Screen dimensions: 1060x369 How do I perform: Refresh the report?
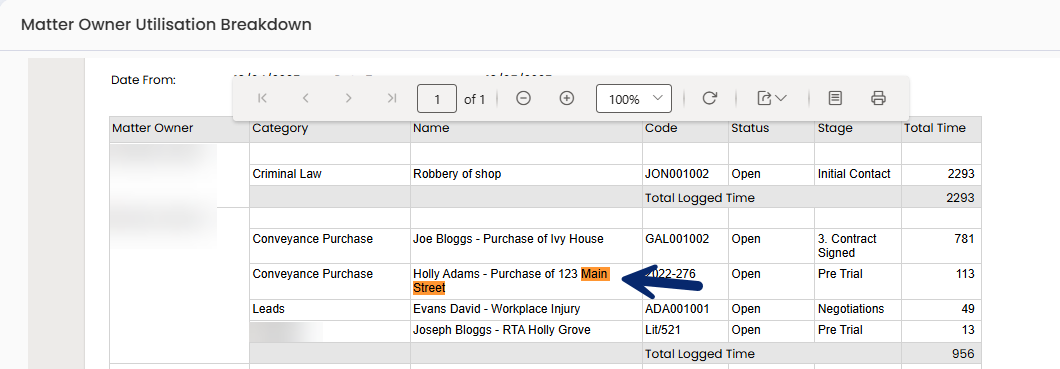coord(709,99)
